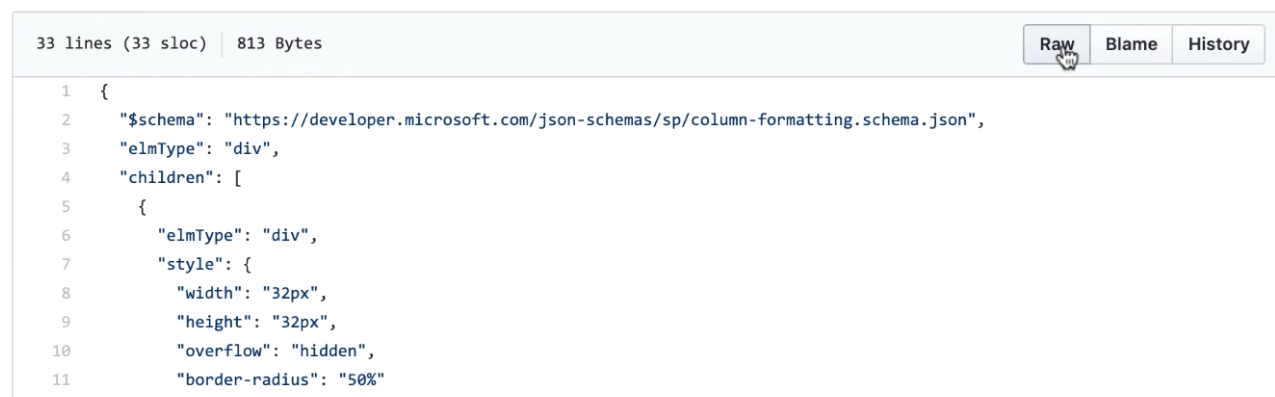This screenshot has height=397, width=1275.
Task: Click the 813 Bytes file size text
Action: click(279, 44)
